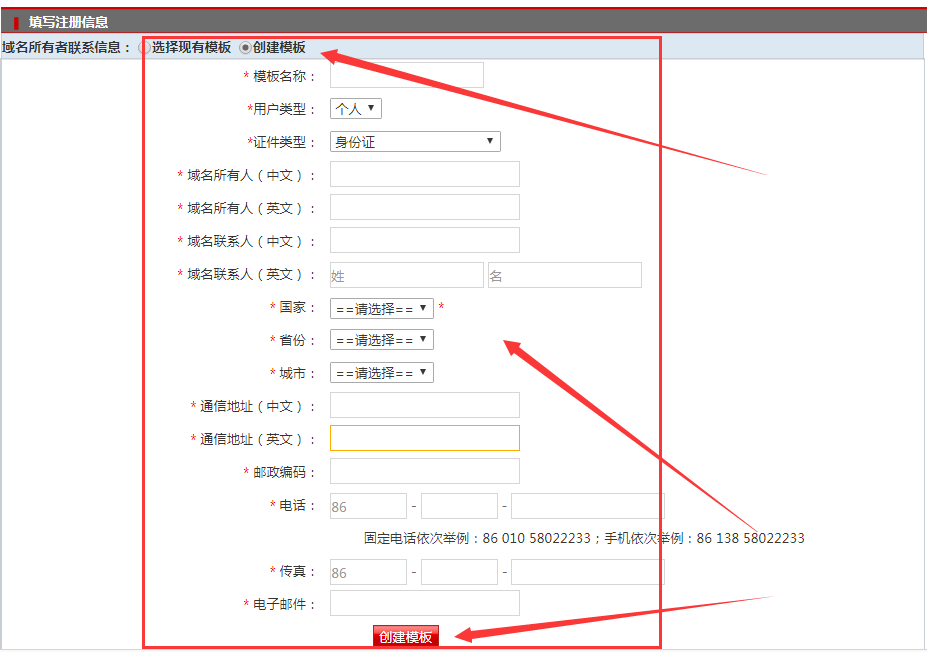The height and width of the screenshot is (652, 927).
Task: Click the 传真 country code field
Action: coord(368,572)
